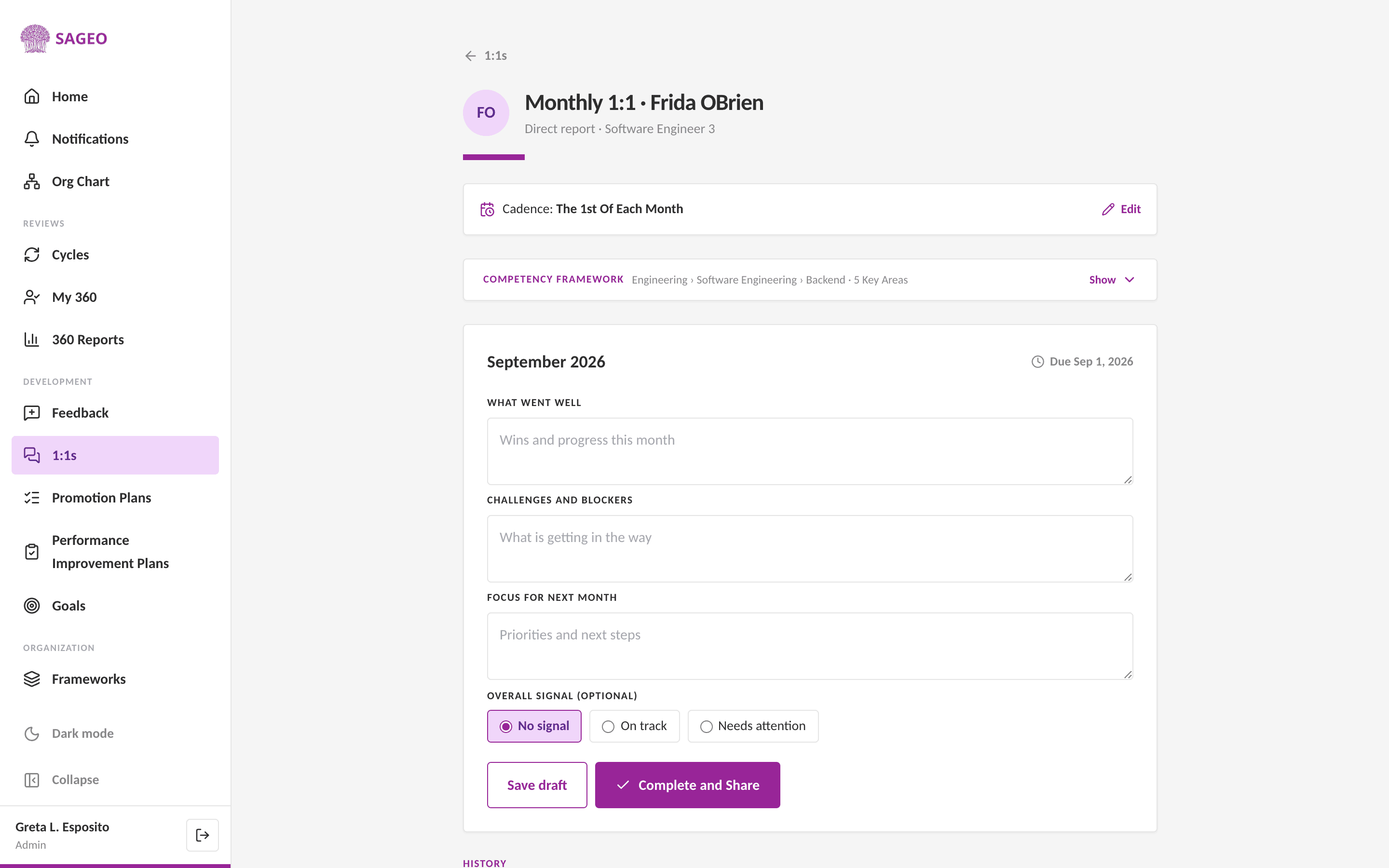Click the Due Sep 1, 2026 text
Image resolution: width=1389 pixels, height=868 pixels.
1090,362
